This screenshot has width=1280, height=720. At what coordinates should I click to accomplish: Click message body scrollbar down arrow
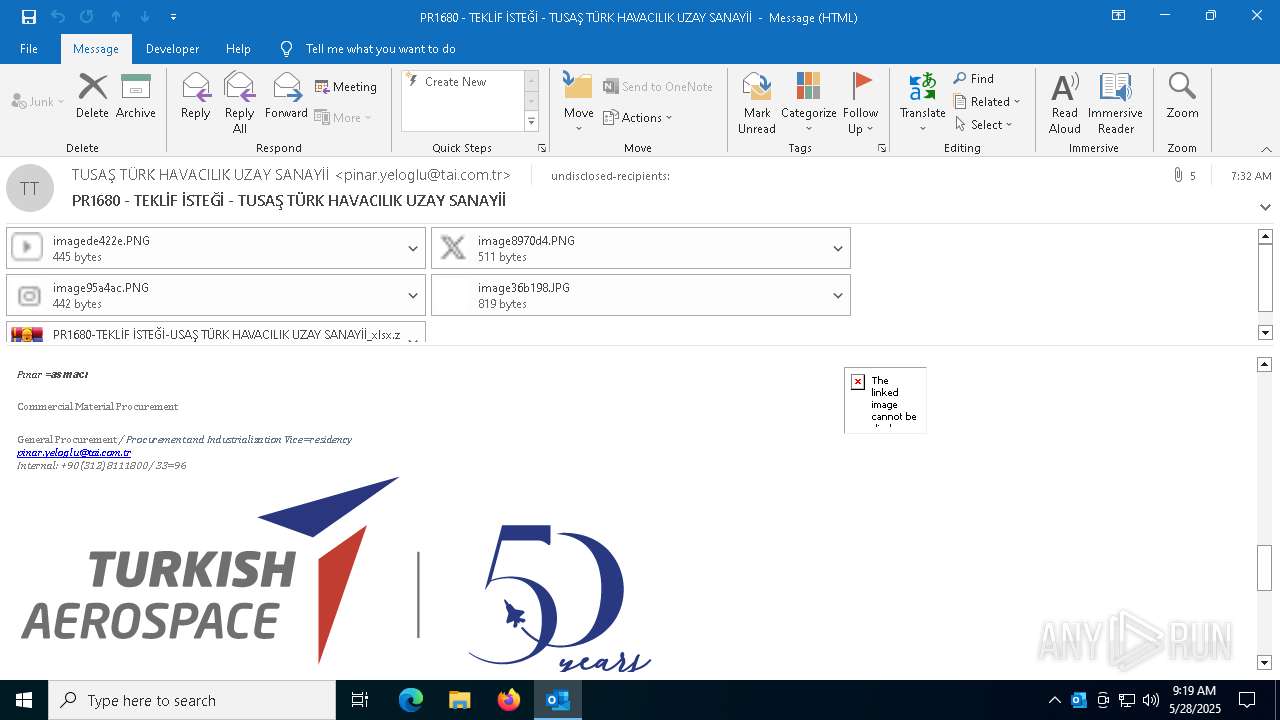click(1265, 662)
